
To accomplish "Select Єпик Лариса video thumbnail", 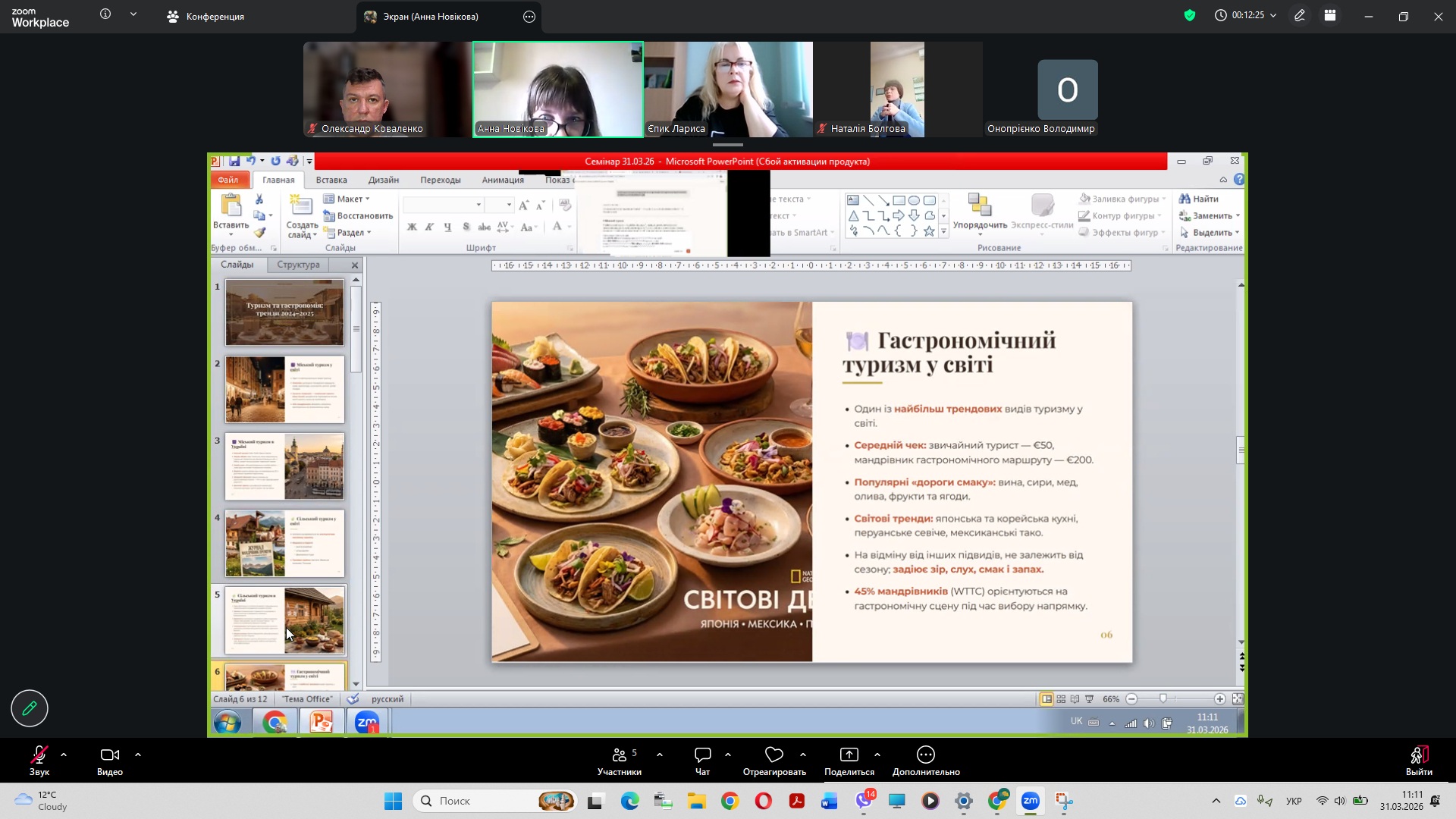I will (x=728, y=89).
